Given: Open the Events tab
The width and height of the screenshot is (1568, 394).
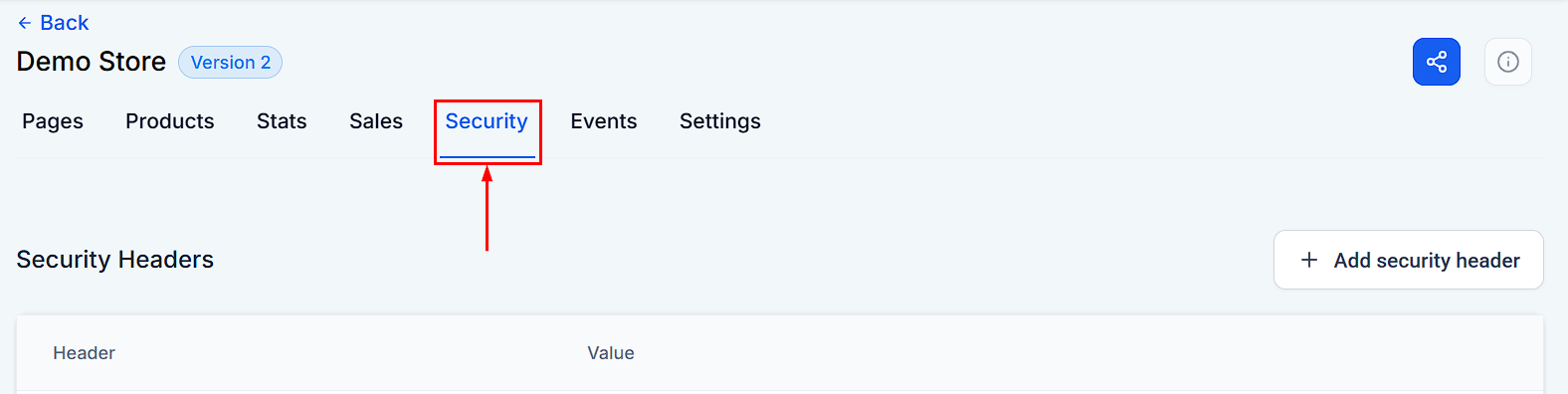Looking at the screenshot, I should 604,121.
